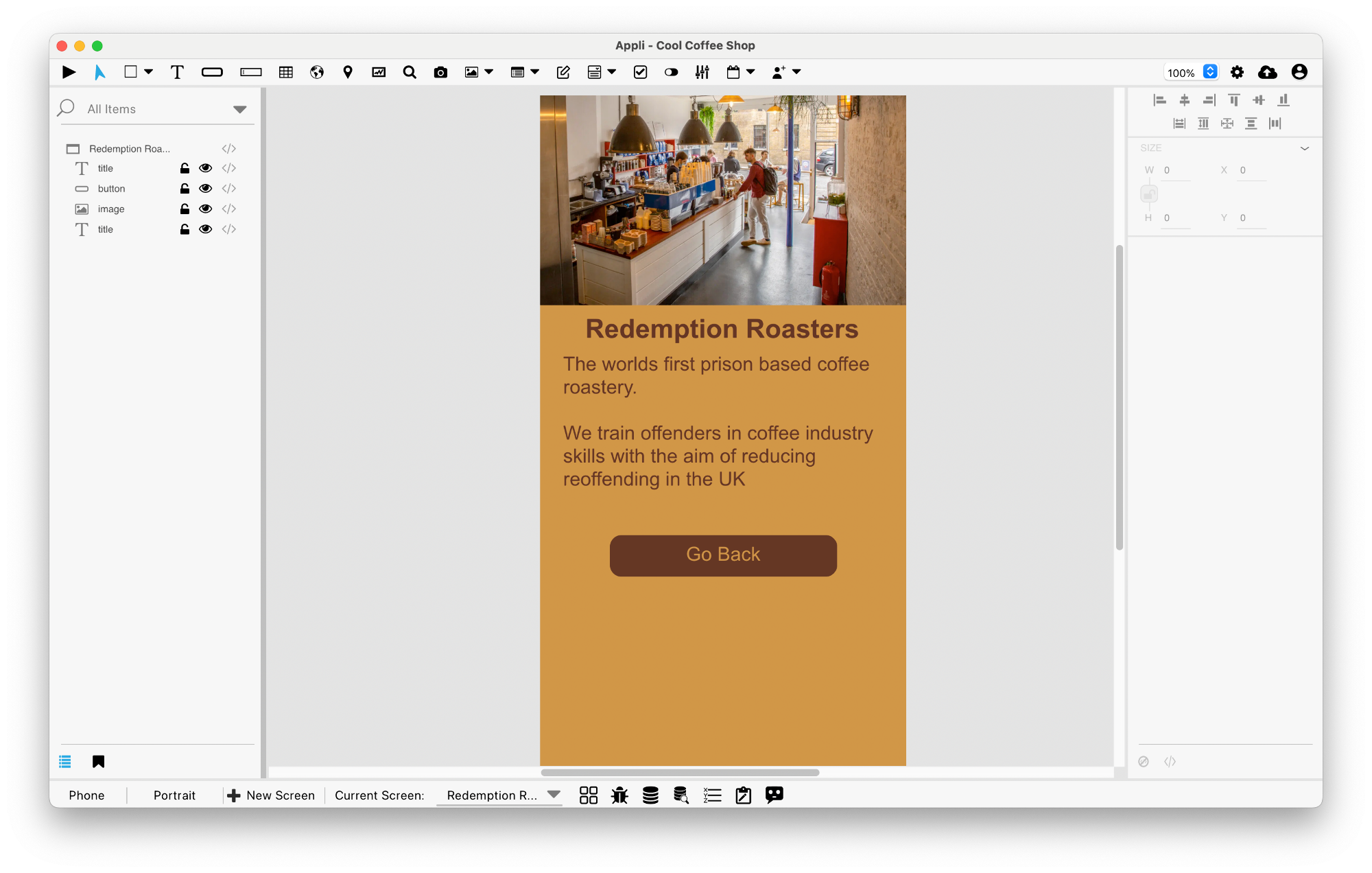Click the magnifier search element tool
The height and width of the screenshot is (873, 1372).
tap(410, 72)
